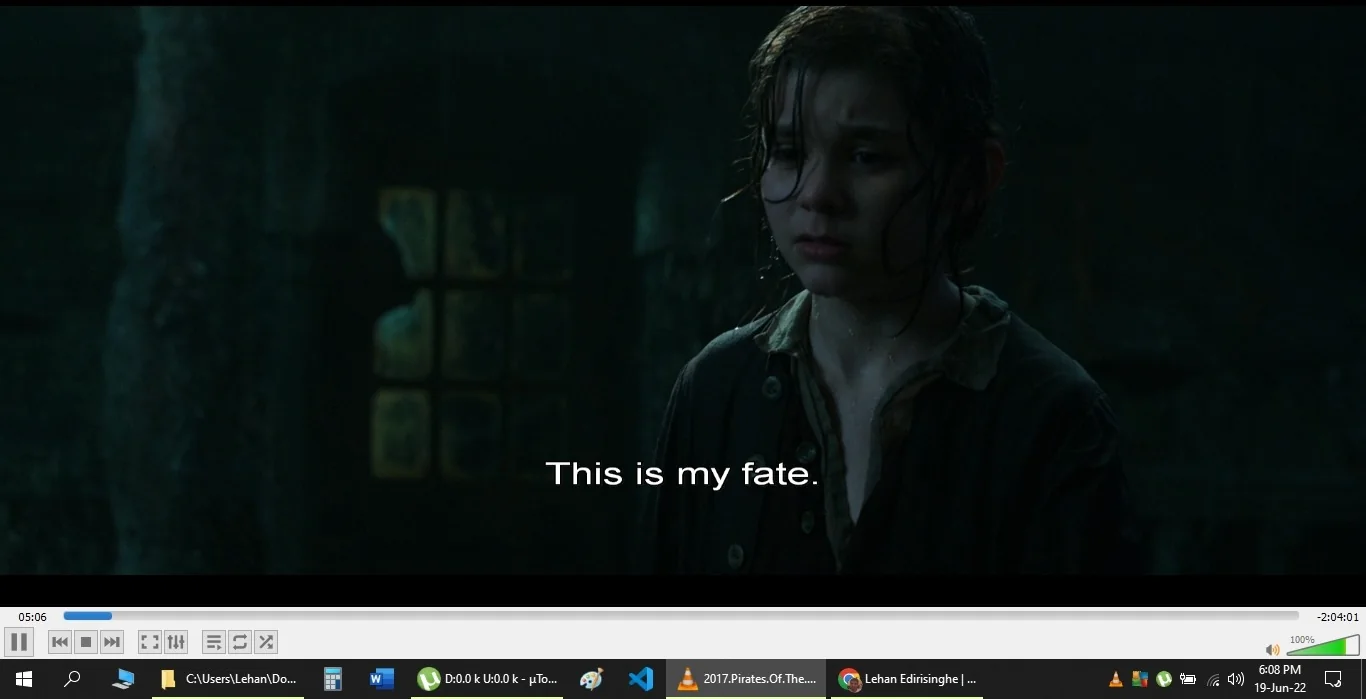Toggle the remaining time -2:04:01 display
Image resolution: width=1366 pixels, height=699 pixels.
tap(1338, 617)
